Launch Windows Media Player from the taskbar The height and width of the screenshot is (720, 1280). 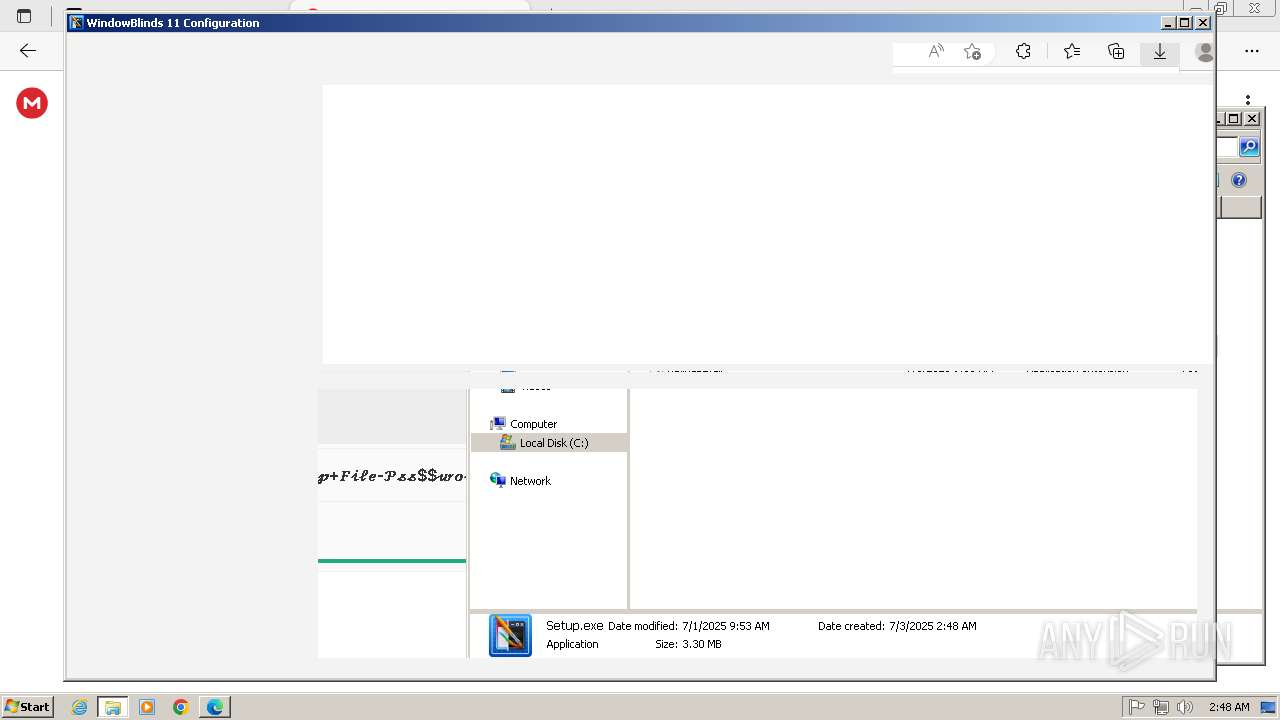click(147, 707)
